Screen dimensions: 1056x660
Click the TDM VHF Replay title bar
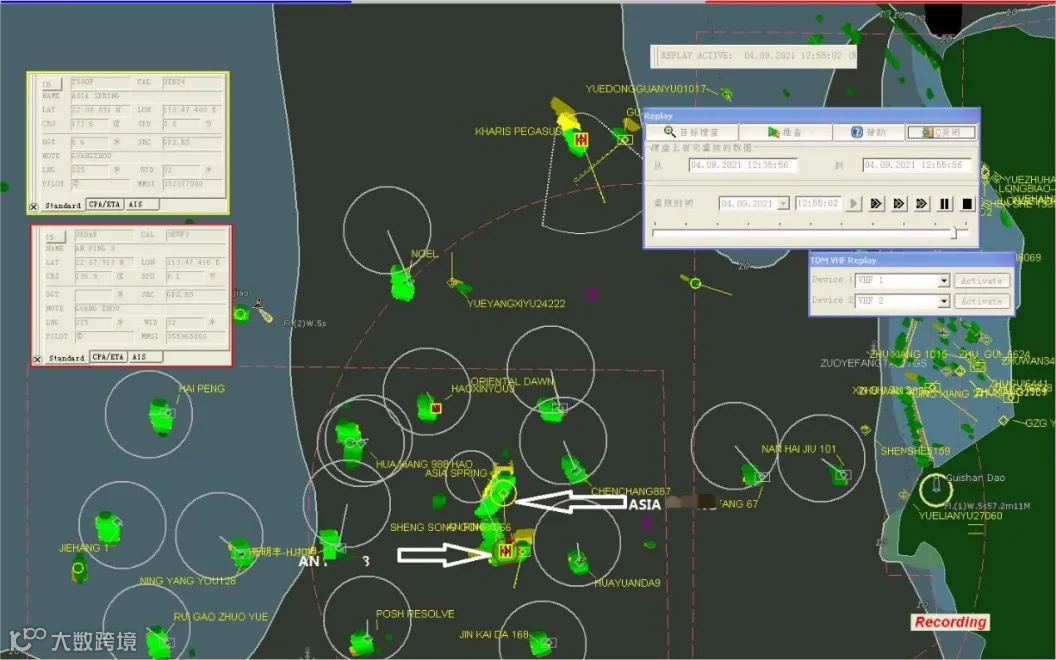[911, 260]
